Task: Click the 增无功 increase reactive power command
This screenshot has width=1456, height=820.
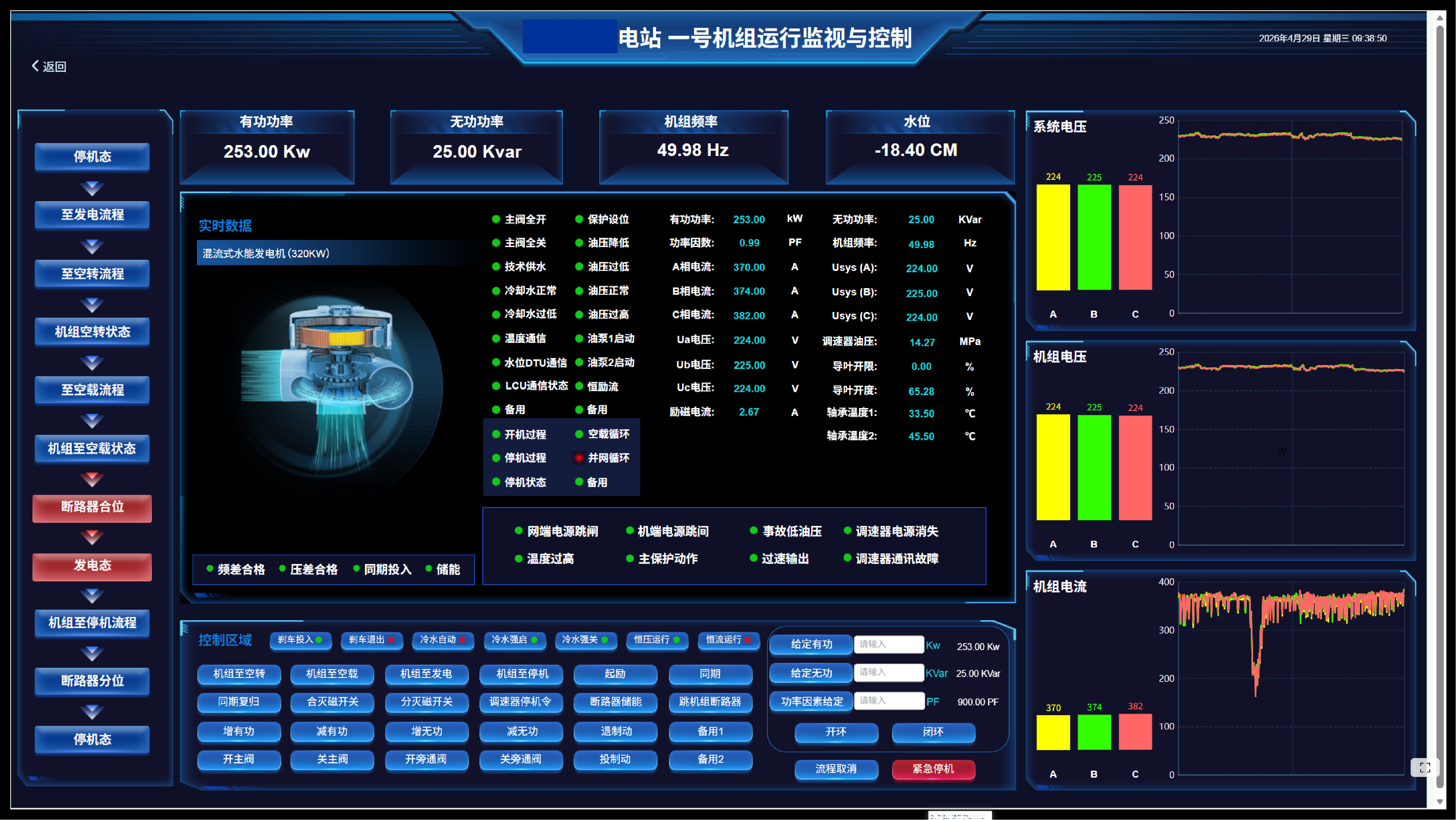Action: pyautogui.click(x=427, y=731)
